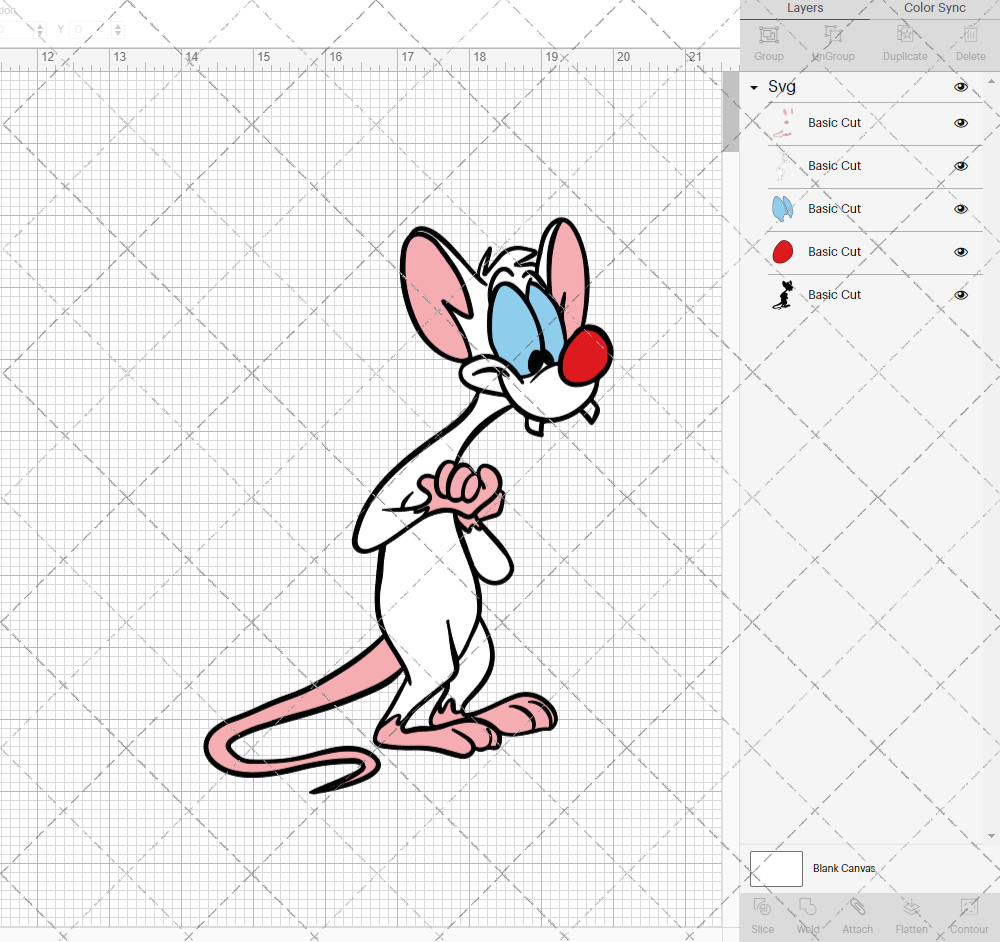The height and width of the screenshot is (942, 1000).
Task: Select the black silhouette layer thumbnail
Action: tap(783, 295)
